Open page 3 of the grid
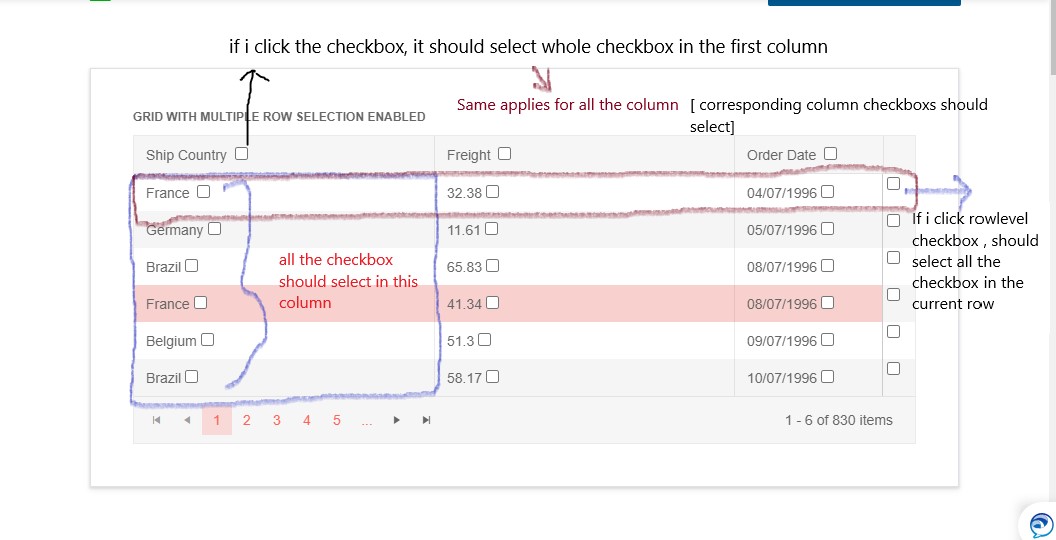This screenshot has height=540, width=1056. click(276, 421)
